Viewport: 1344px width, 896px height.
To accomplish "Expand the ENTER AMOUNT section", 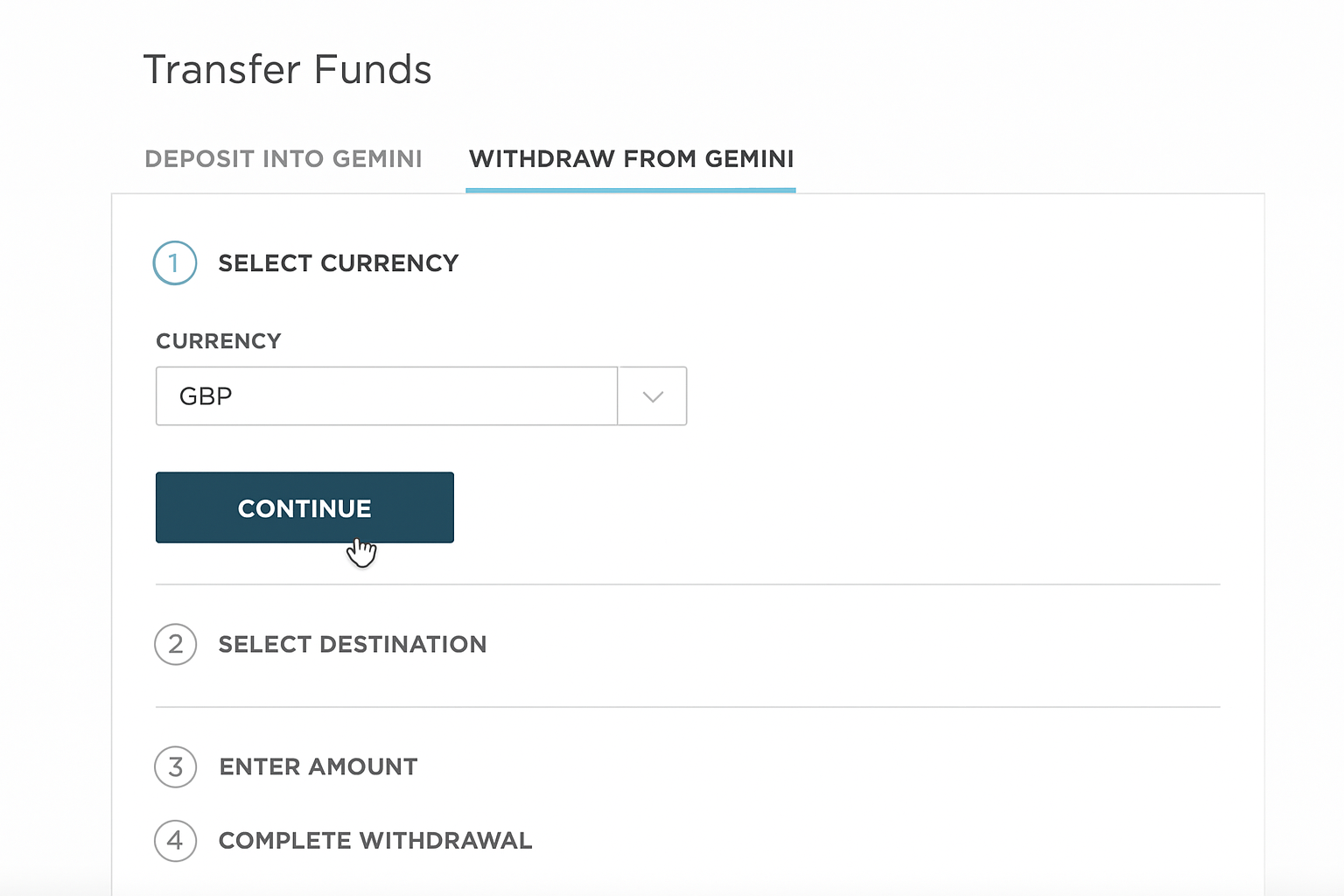I will 318,766.
